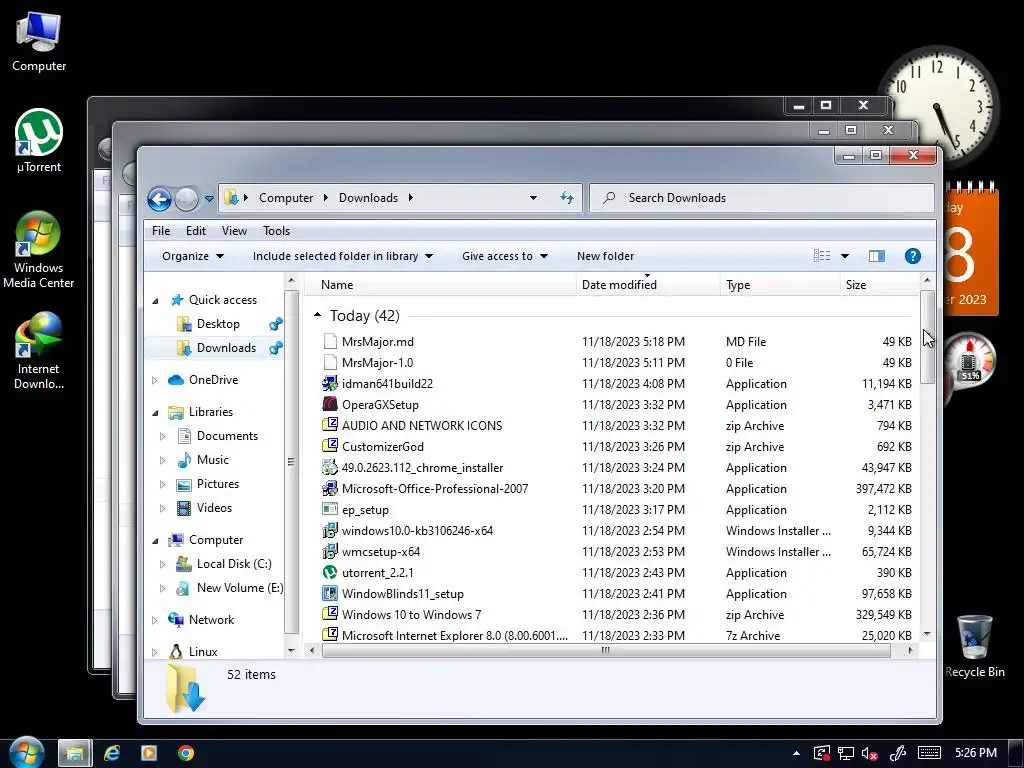This screenshot has width=1024, height=768.
Task: Open the Videos library
Action: click(214, 507)
